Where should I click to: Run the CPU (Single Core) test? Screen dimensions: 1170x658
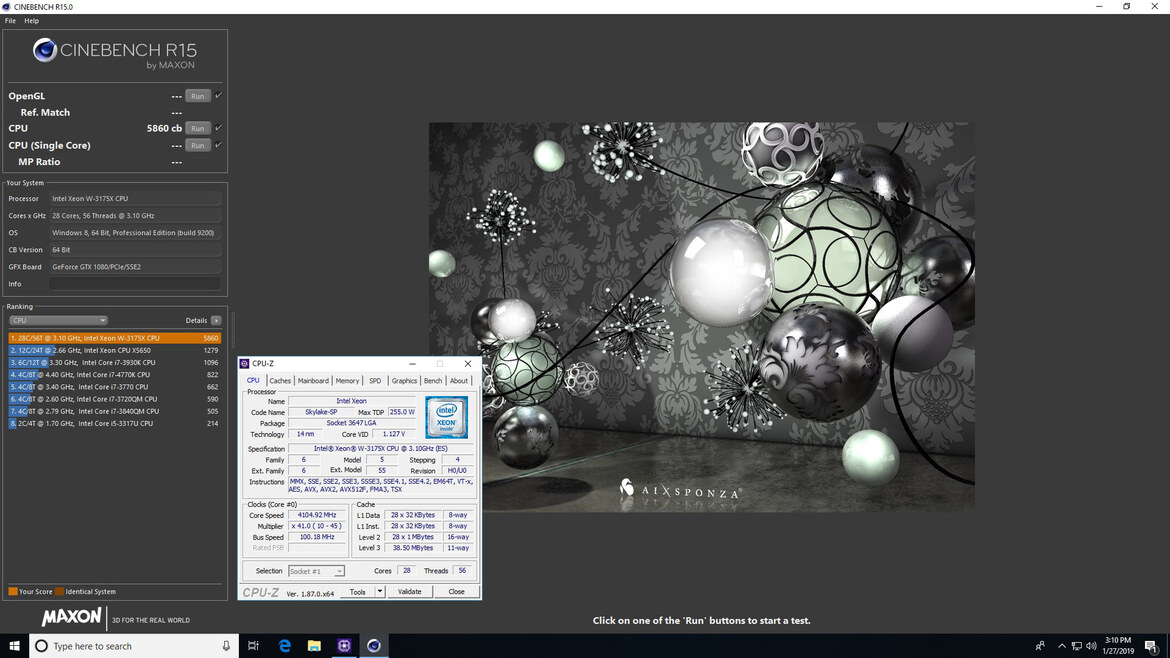(198, 145)
